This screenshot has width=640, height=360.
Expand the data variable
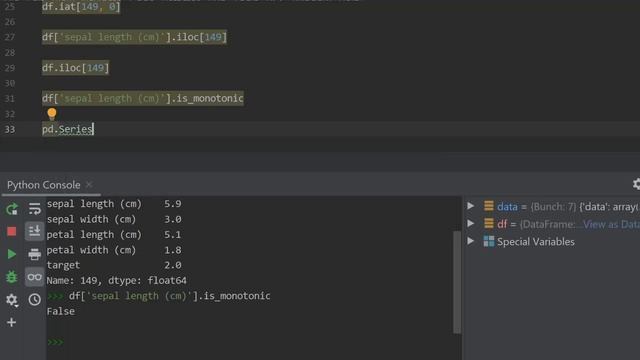471,206
